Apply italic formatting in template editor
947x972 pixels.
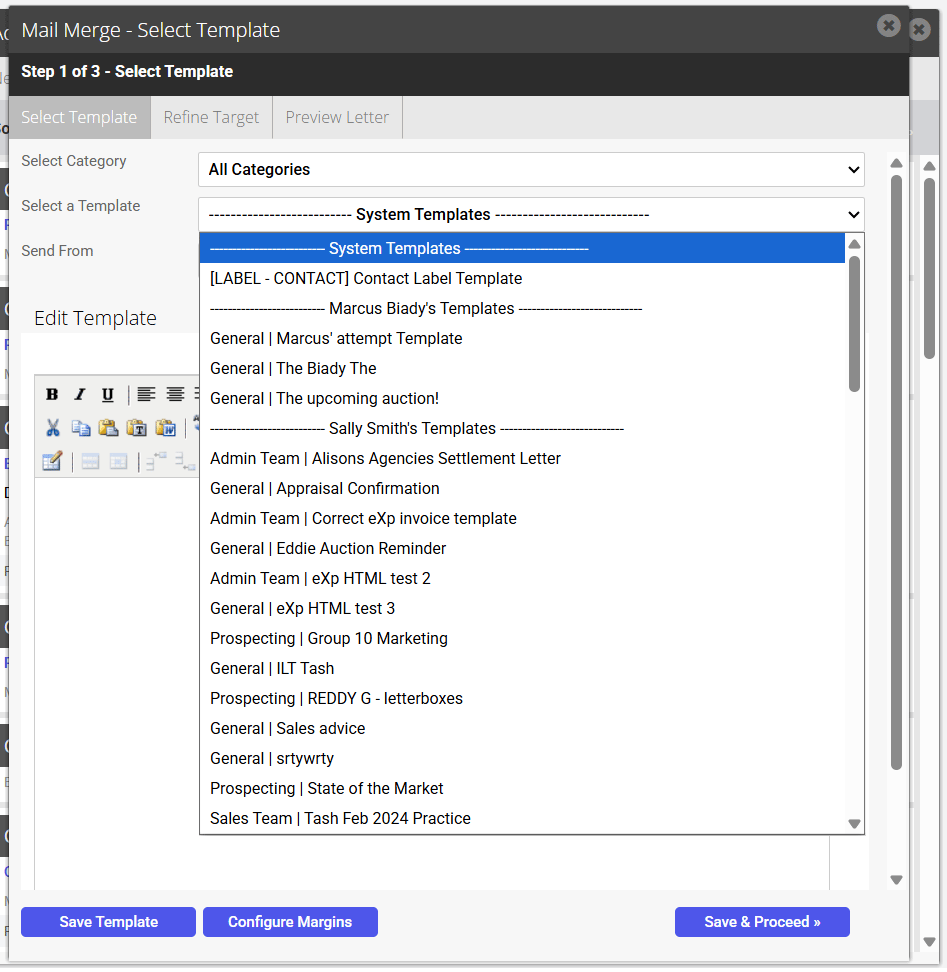79,394
